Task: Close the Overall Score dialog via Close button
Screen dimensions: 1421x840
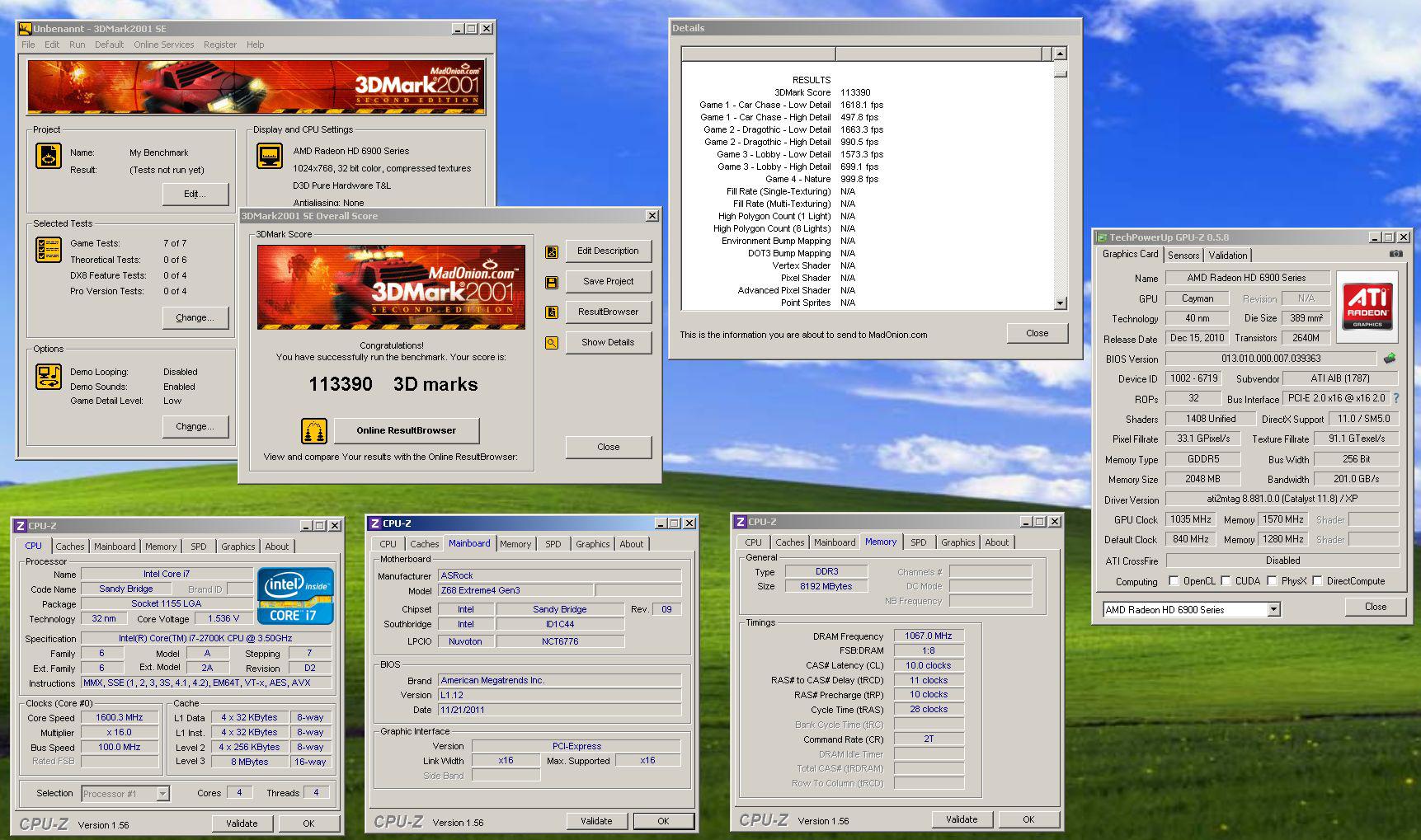Action: pyautogui.click(x=608, y=447)
